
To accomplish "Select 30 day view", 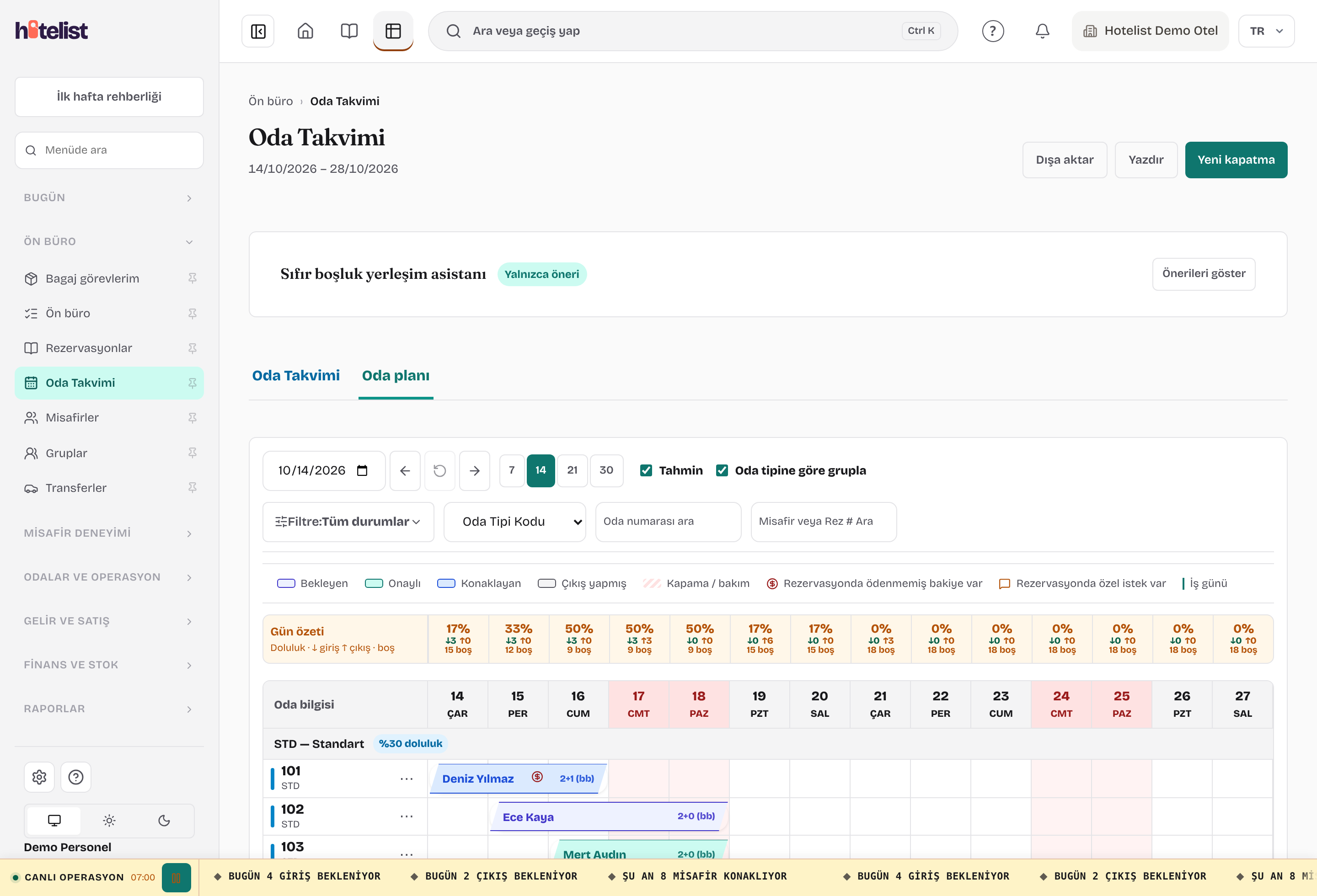I will point(606,470).
